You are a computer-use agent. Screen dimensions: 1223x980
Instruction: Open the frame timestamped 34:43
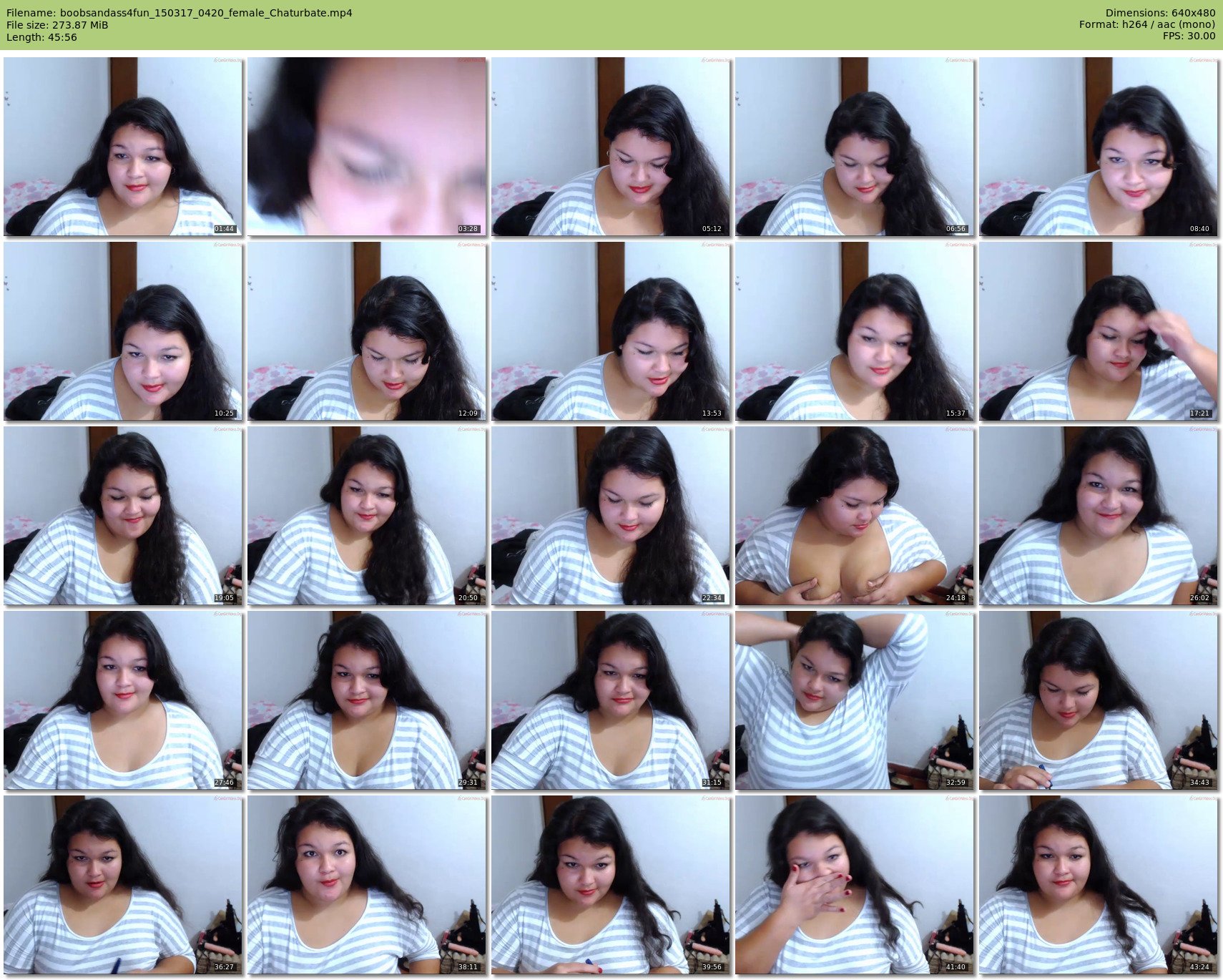coord(1099,700)
